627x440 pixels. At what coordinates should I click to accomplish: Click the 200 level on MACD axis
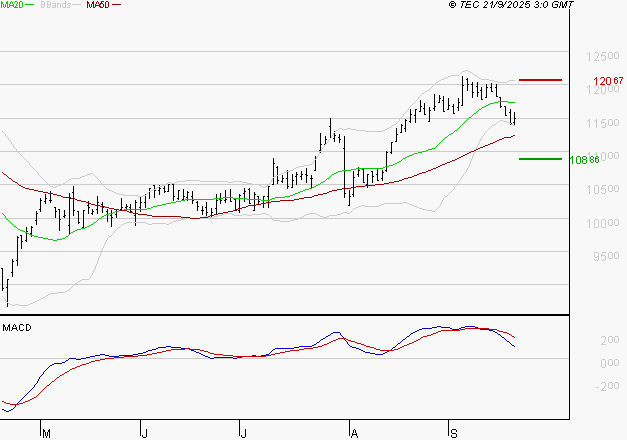581,341
